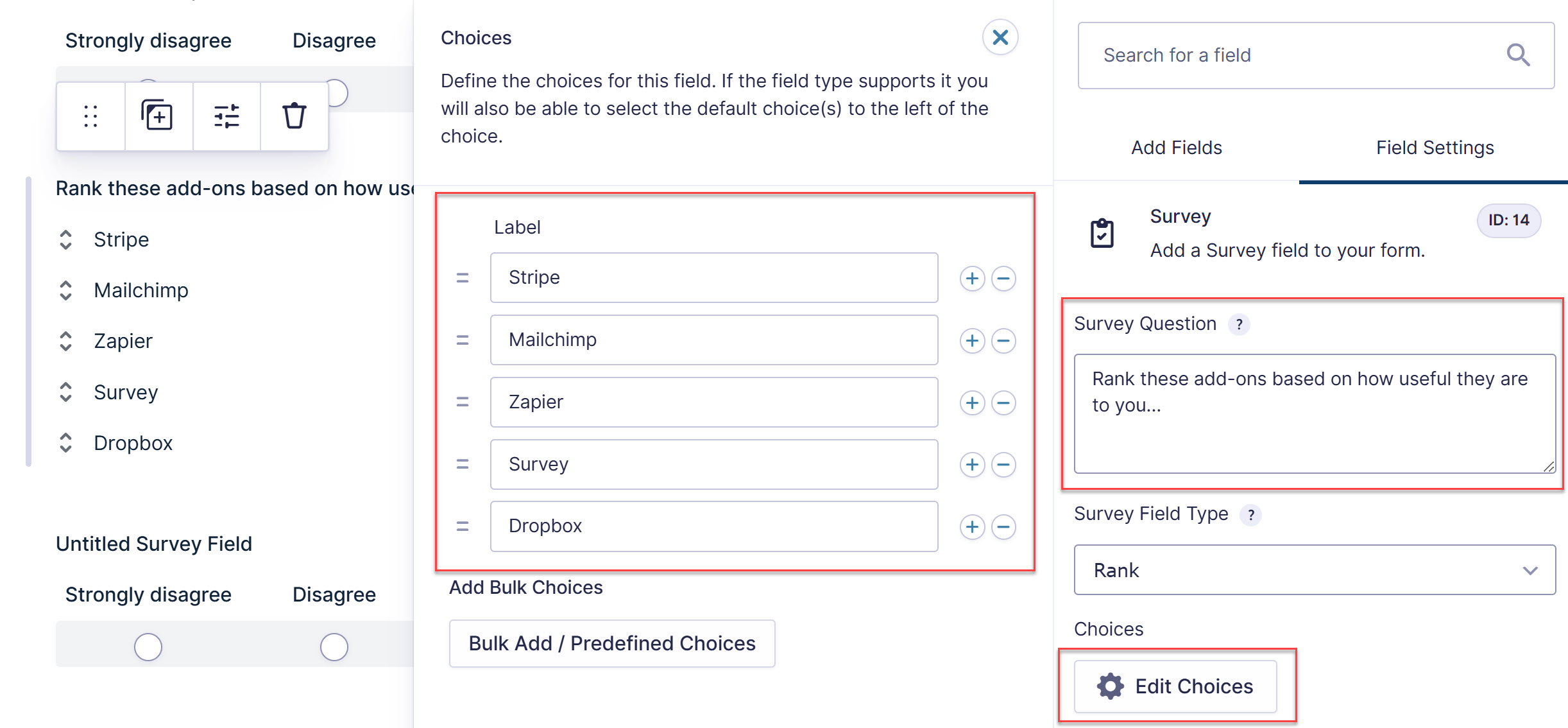The width and height of the screenshot is (1568, 728).
Task: Open the Field Settings tab
Action: pyautogui.click(x=1435, y=147)
